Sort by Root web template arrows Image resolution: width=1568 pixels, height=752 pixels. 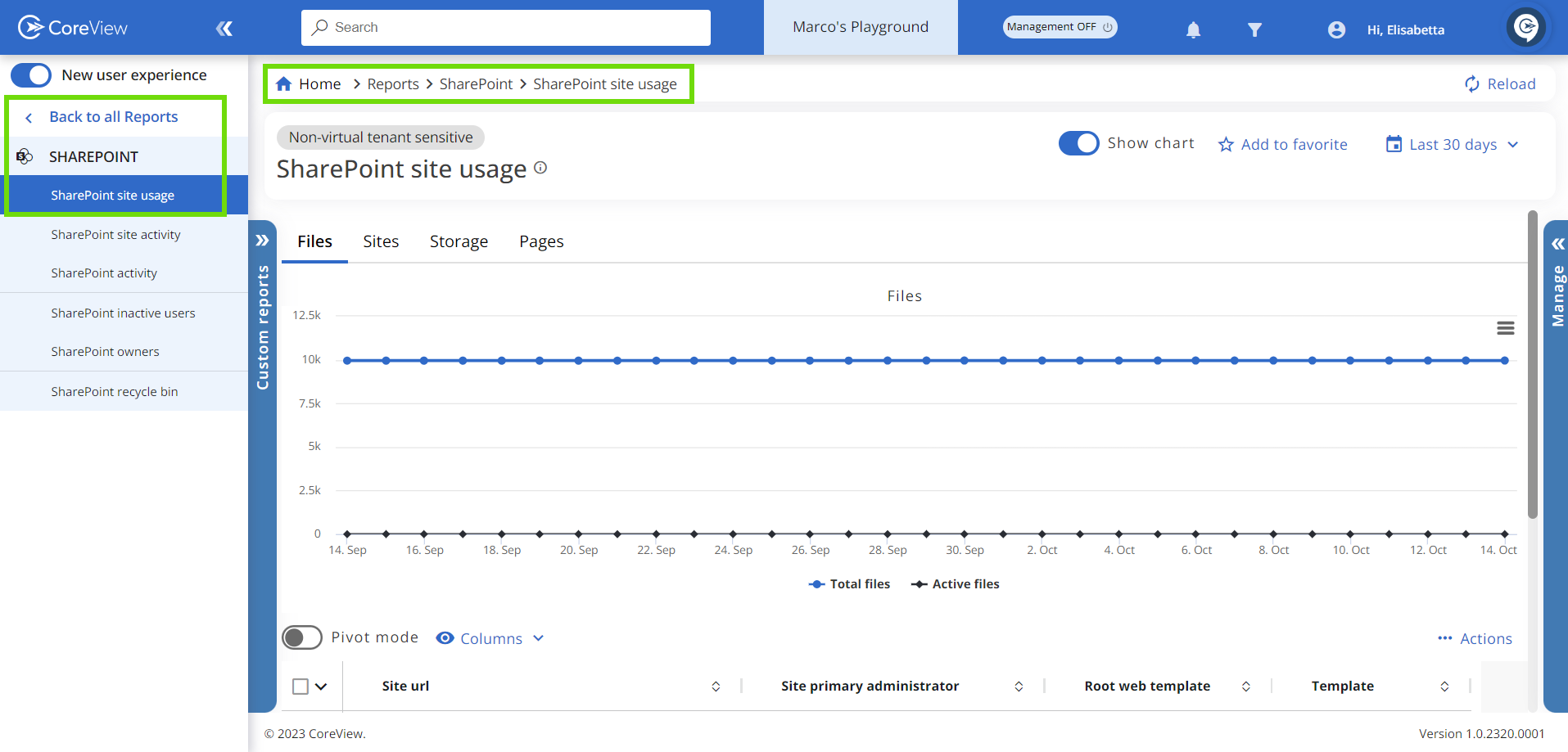[x=1245, y=687]
